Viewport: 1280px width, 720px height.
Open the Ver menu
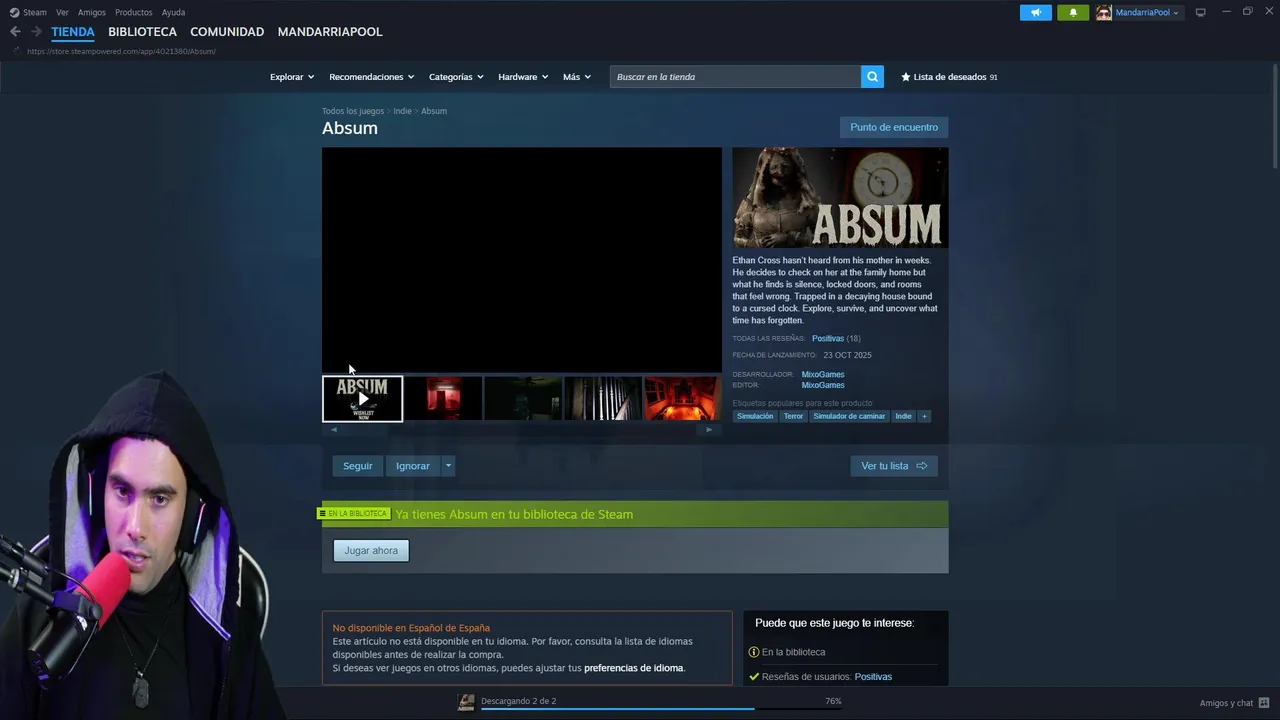click(x=62, y=12)
